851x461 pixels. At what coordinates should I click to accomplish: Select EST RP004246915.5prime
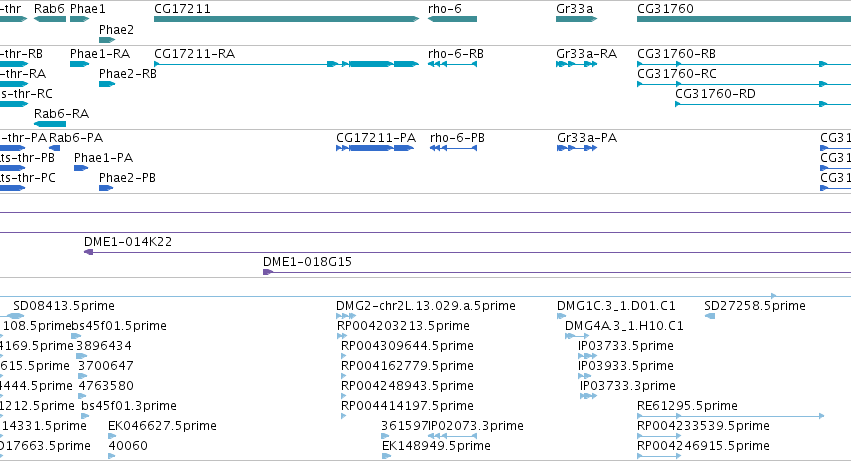pos(659,456)
